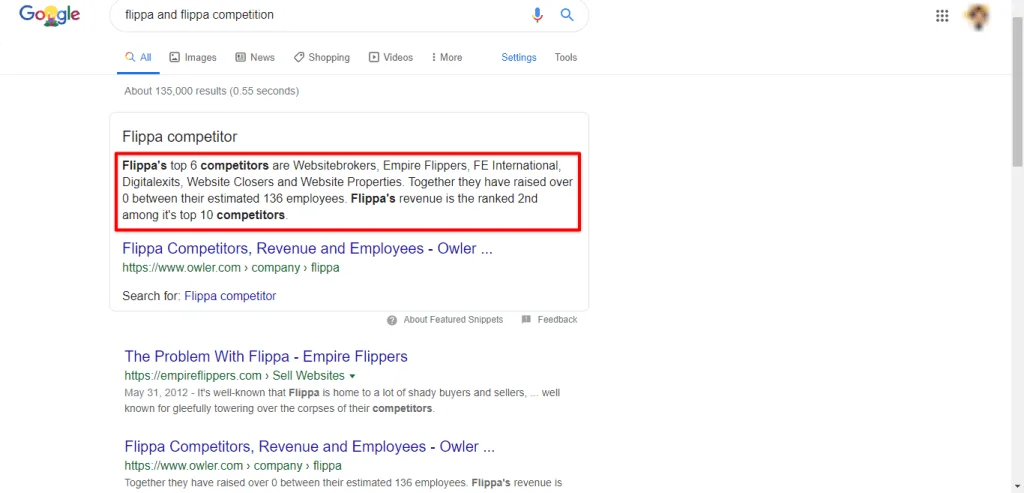The width and height of the screenshot is (1024, 493).
Task: Click the page vertical scrollbar
Action: [x=1017, y=91]
